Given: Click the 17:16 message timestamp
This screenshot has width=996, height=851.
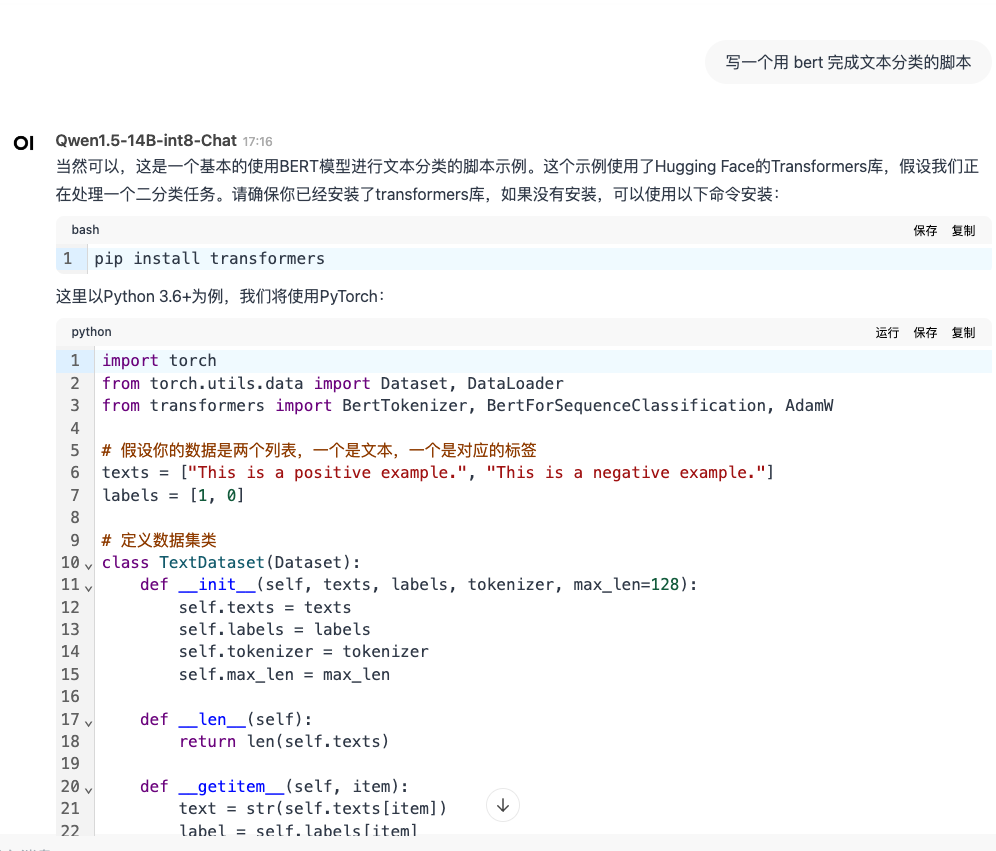Looking at the screenshot, I should pos(257,142).
